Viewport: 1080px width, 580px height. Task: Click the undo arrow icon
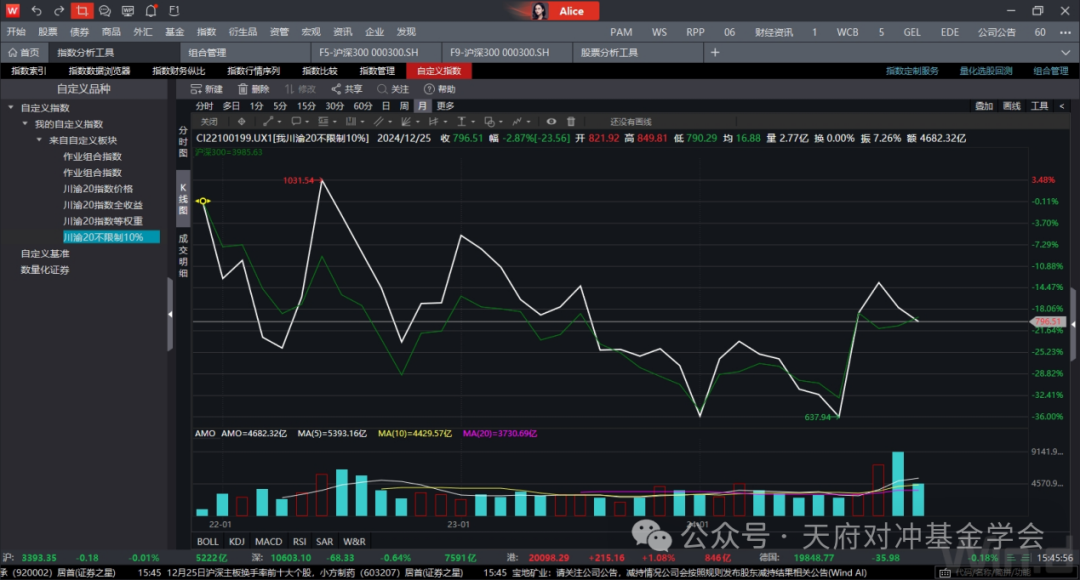(37, 11)
